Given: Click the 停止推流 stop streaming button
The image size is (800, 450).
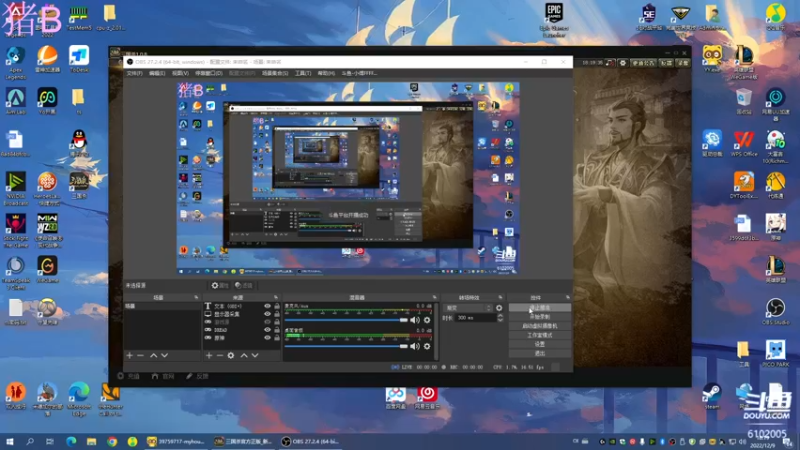Looking at the screenshot, I should coord(540,308).
